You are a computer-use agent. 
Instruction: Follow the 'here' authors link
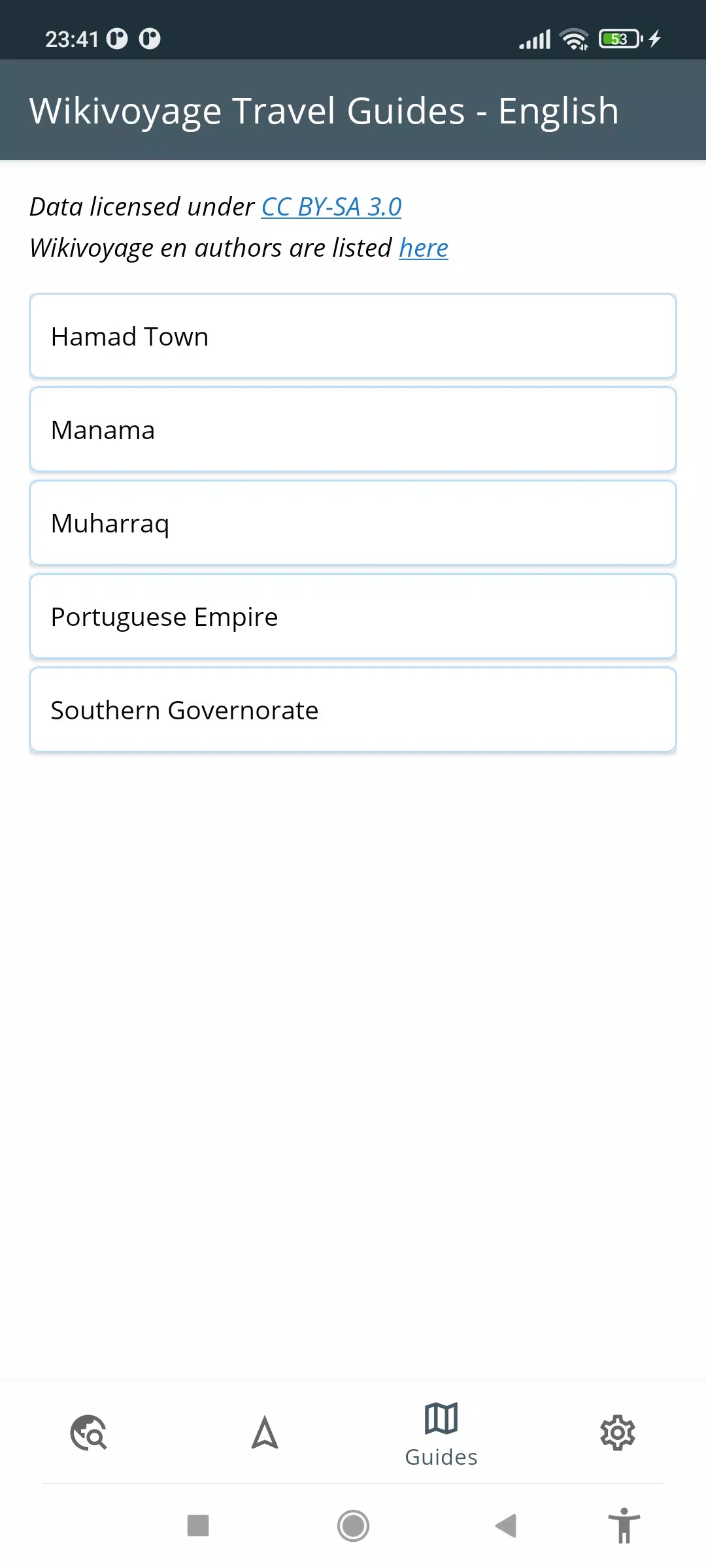click(x=424, y=248)
